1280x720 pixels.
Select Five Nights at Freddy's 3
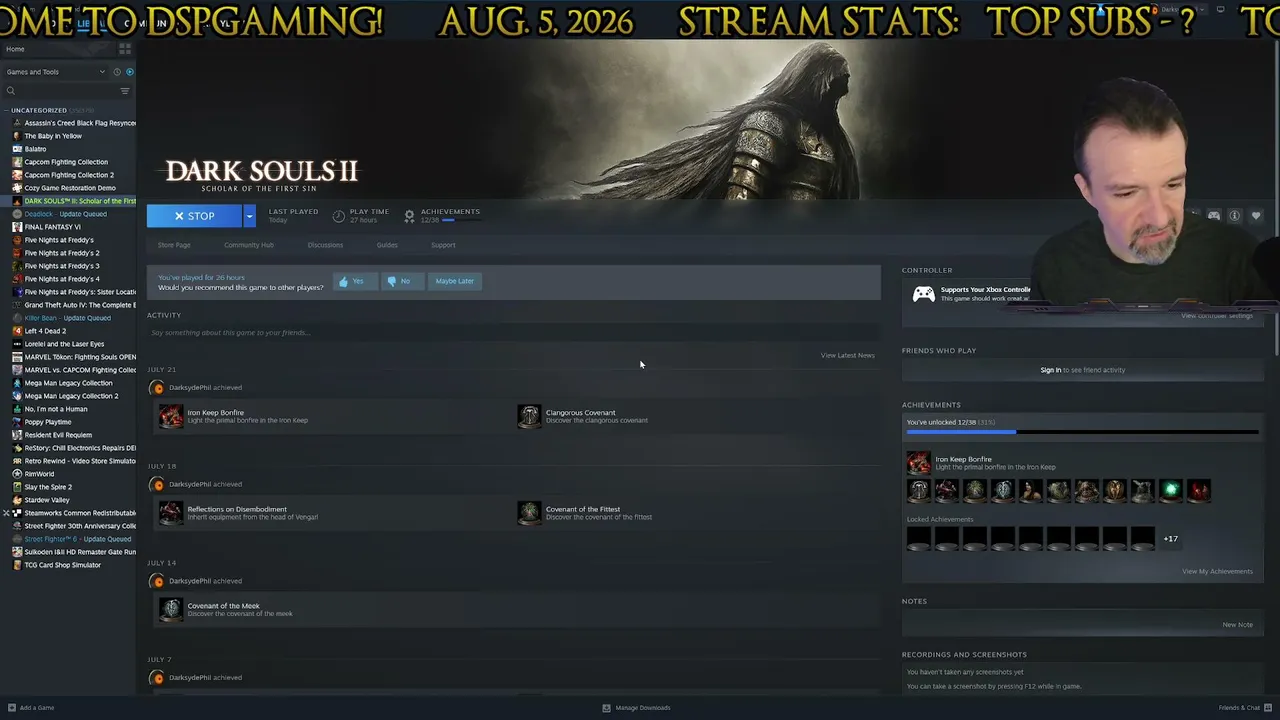(x=62, y=266)
